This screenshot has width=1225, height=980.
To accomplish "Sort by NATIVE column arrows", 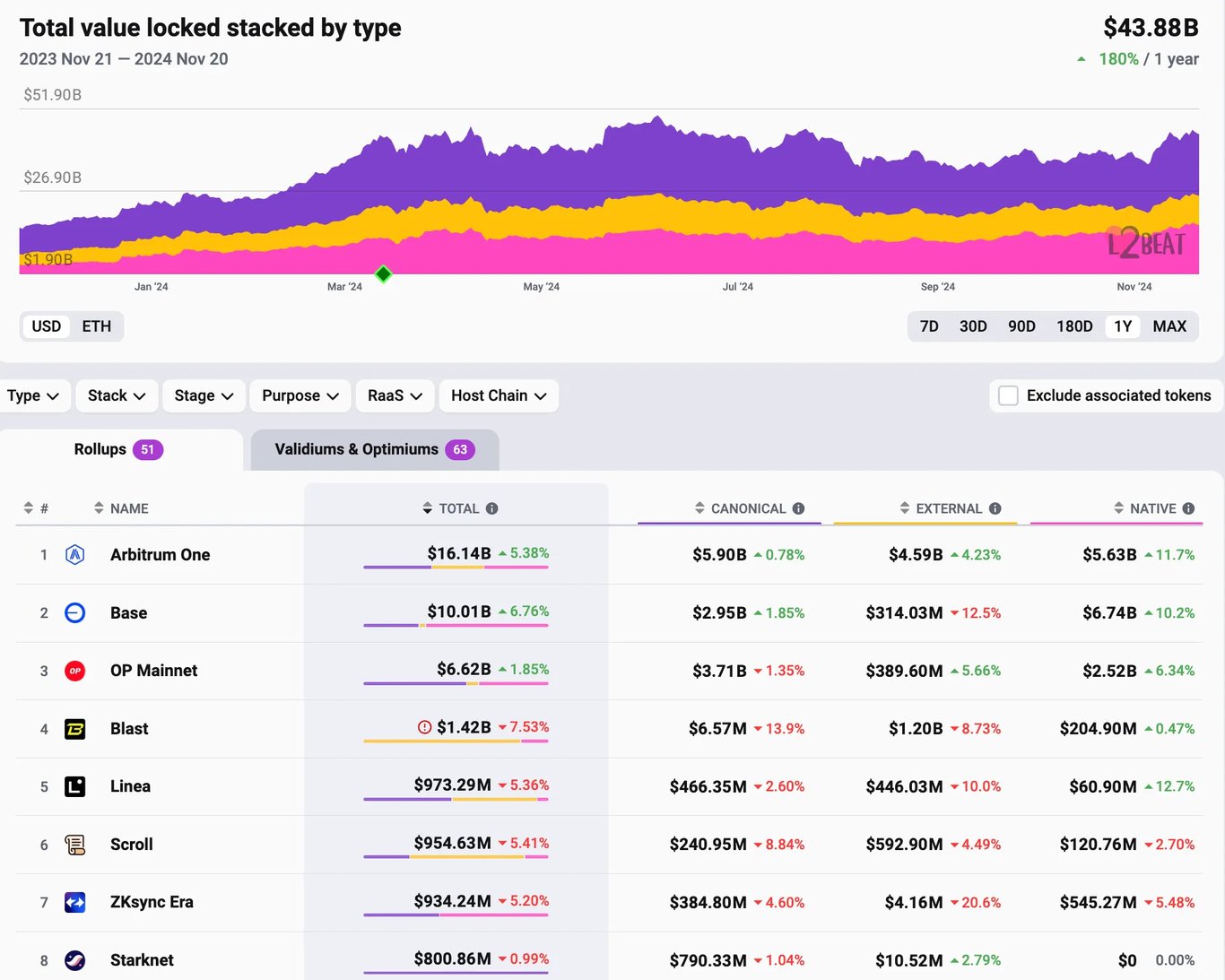I will 1119,508.
